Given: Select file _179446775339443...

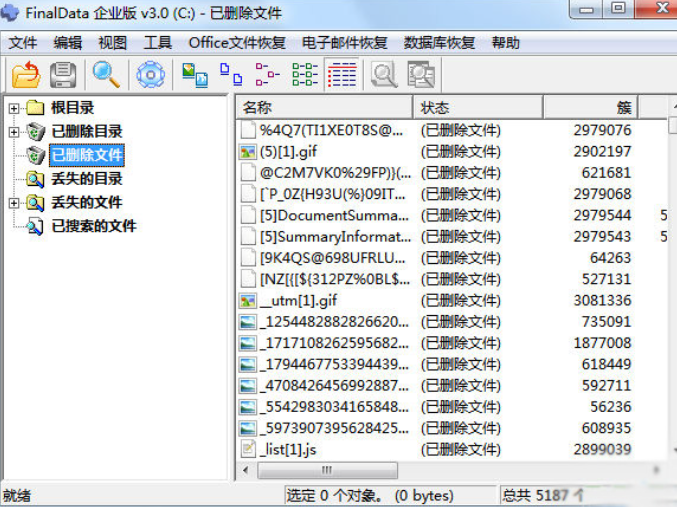Looking at the screenshot, I should click(335, 364).
